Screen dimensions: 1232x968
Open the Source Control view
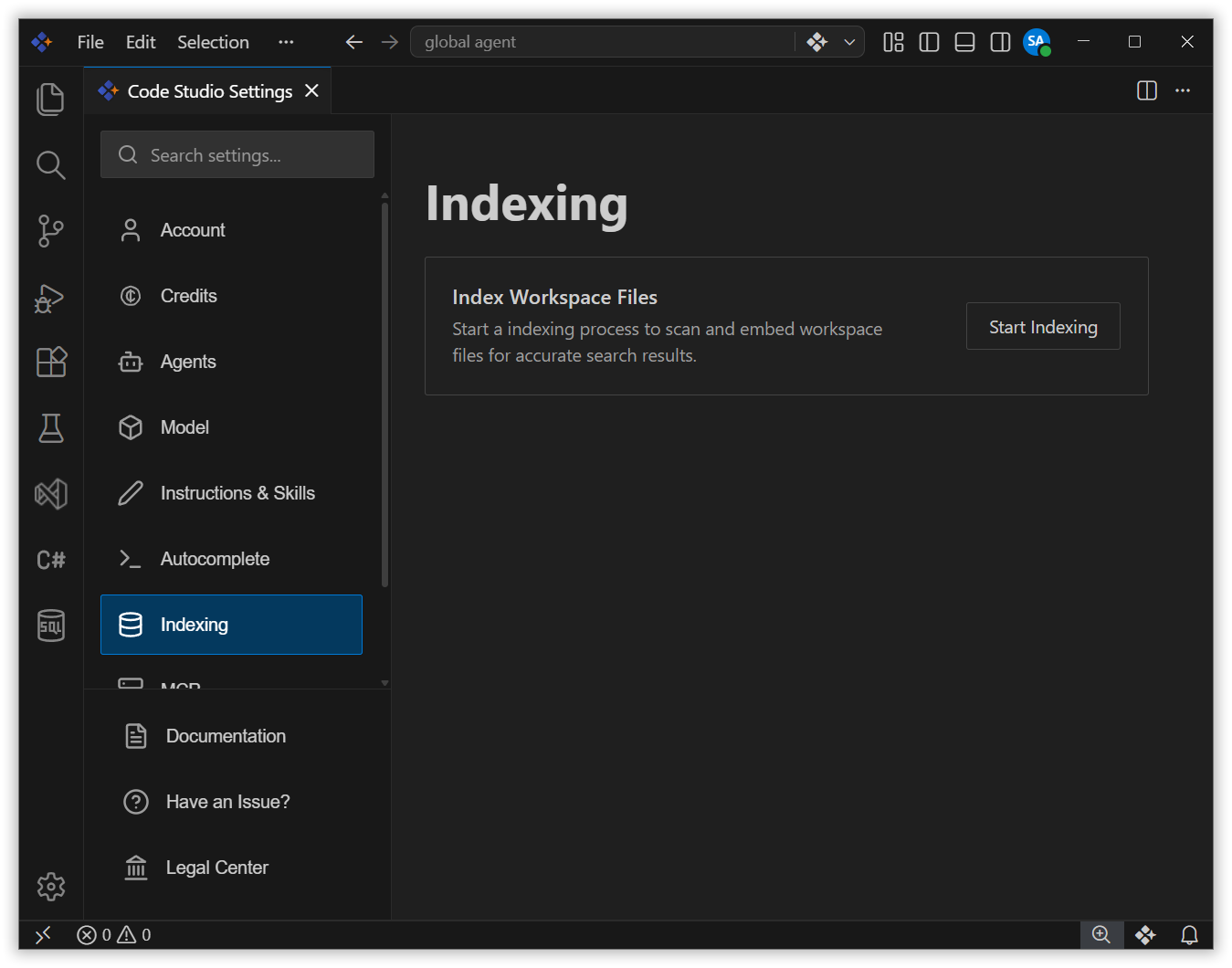[x=50, y=230]
